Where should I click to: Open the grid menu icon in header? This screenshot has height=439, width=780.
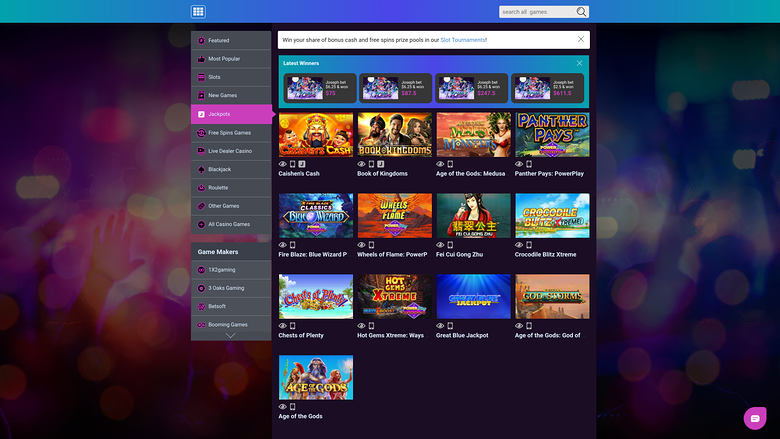[x=198, y=11]
